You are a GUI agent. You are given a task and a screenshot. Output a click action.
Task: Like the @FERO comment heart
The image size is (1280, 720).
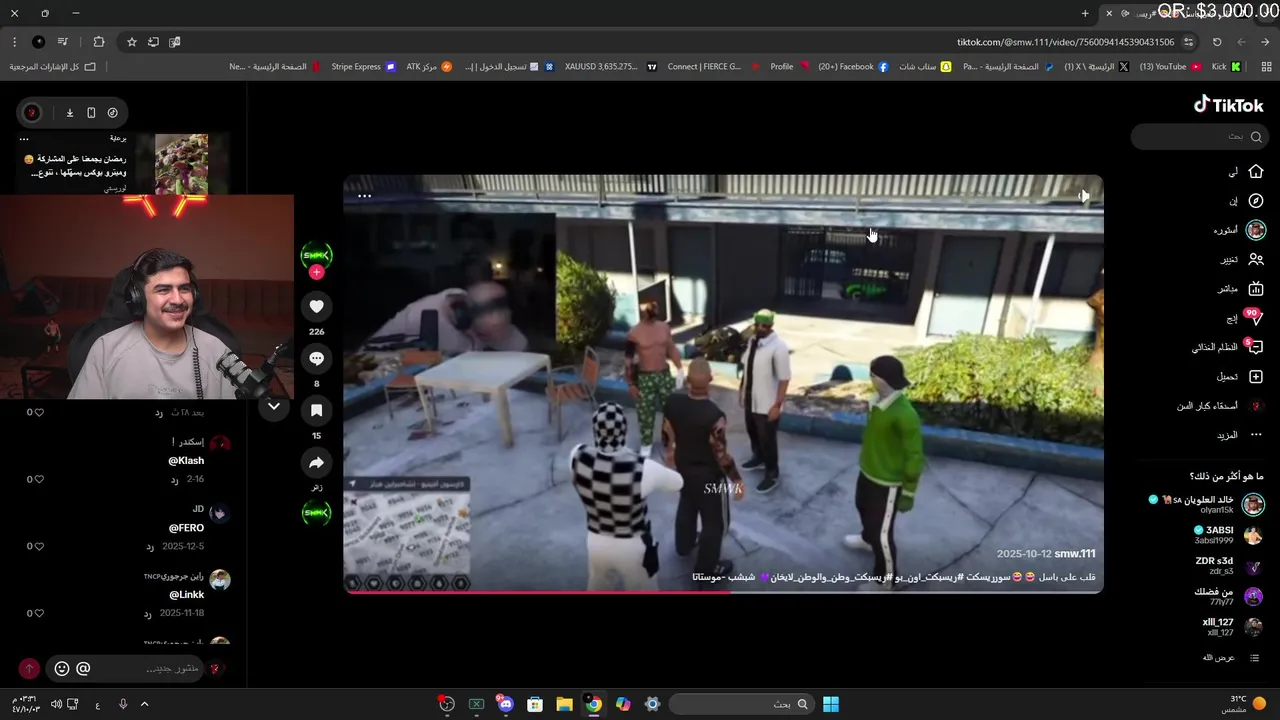(39, 546)
